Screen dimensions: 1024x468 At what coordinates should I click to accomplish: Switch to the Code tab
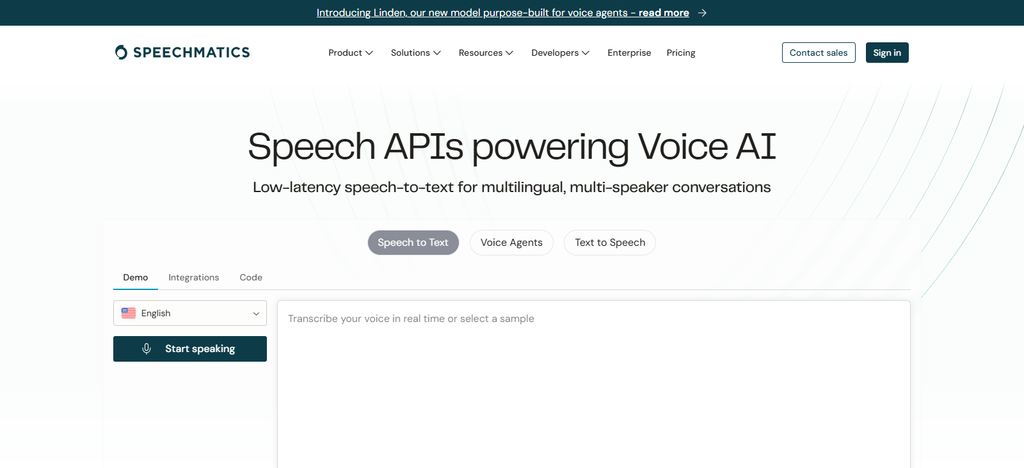(x=251, y=277)
